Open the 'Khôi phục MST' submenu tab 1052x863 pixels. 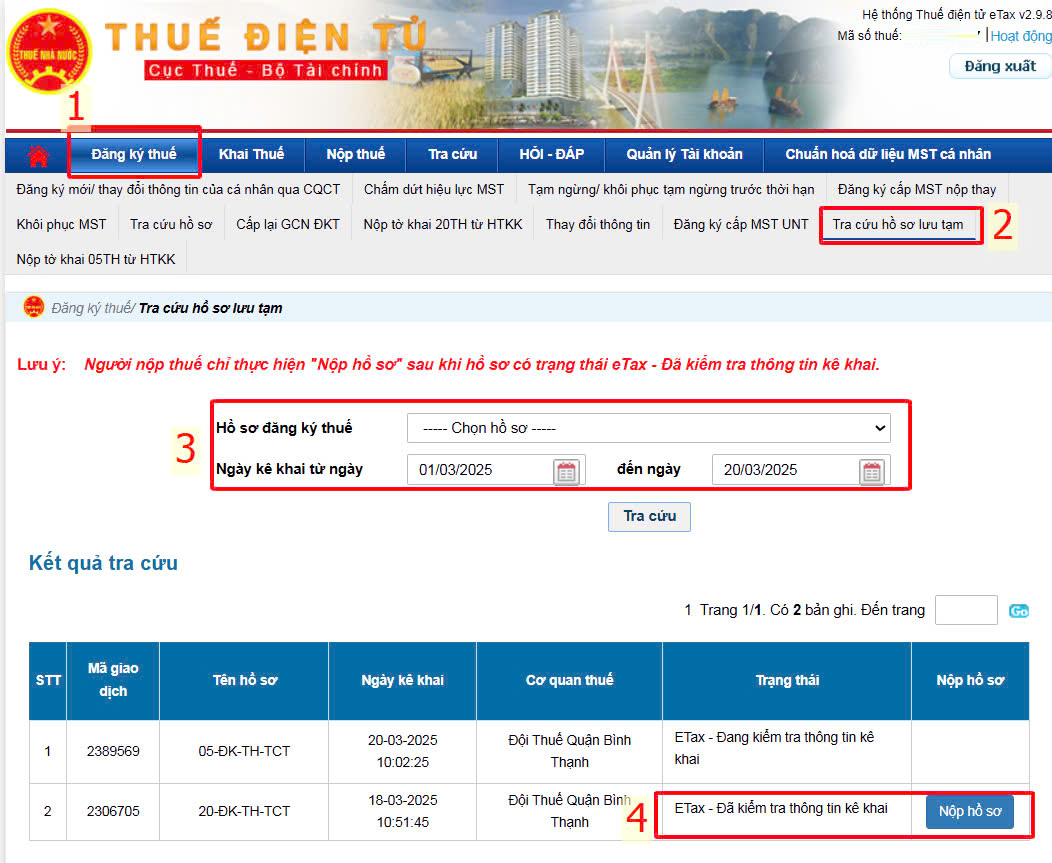coord(61,224)
